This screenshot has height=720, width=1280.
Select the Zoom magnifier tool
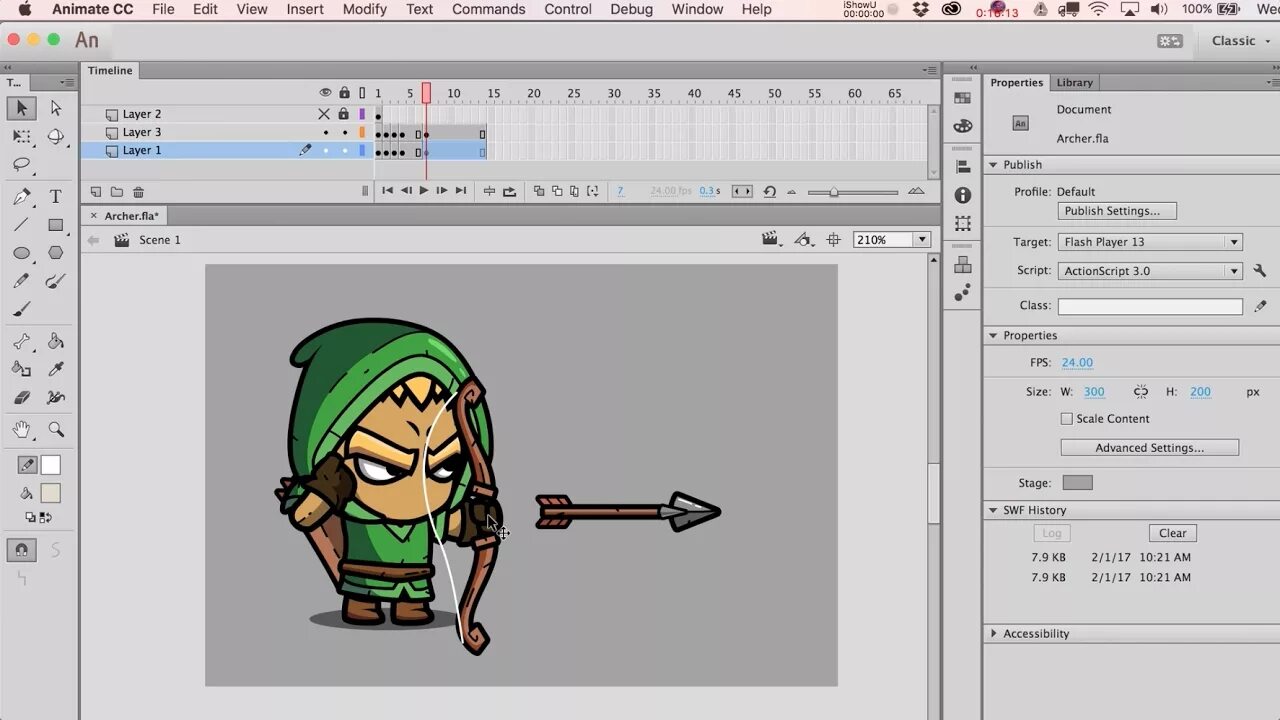[x=56, y=430]
